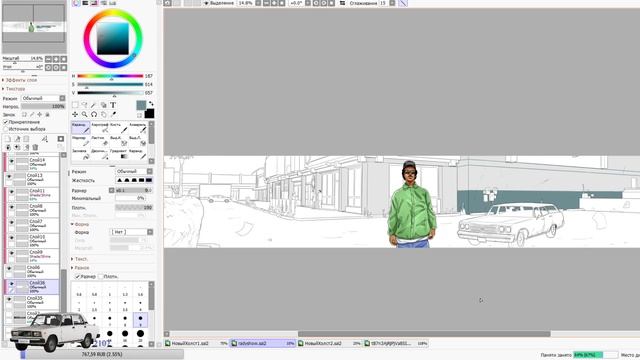Hide layer Слой8
This screenshot has height=360, width=640.
pyautogui.click(x=11, y=207)
